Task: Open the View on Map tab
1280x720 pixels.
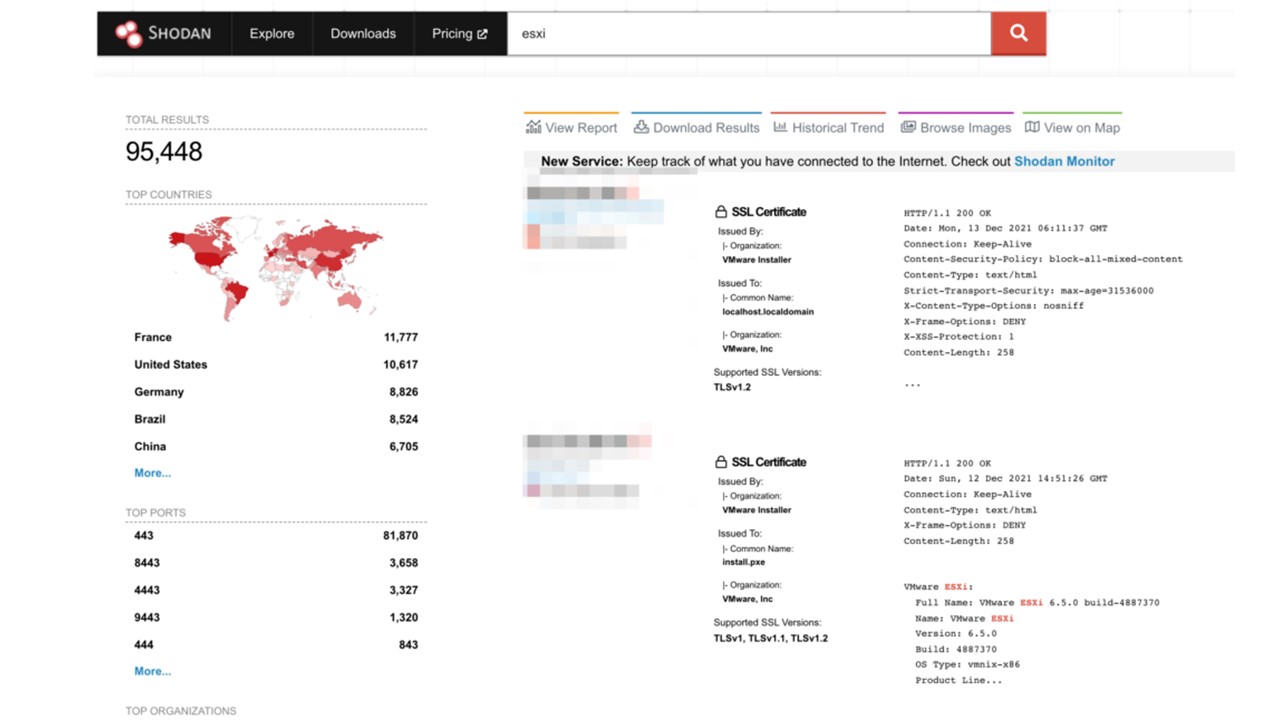Action: click(x=1072, y=126)
